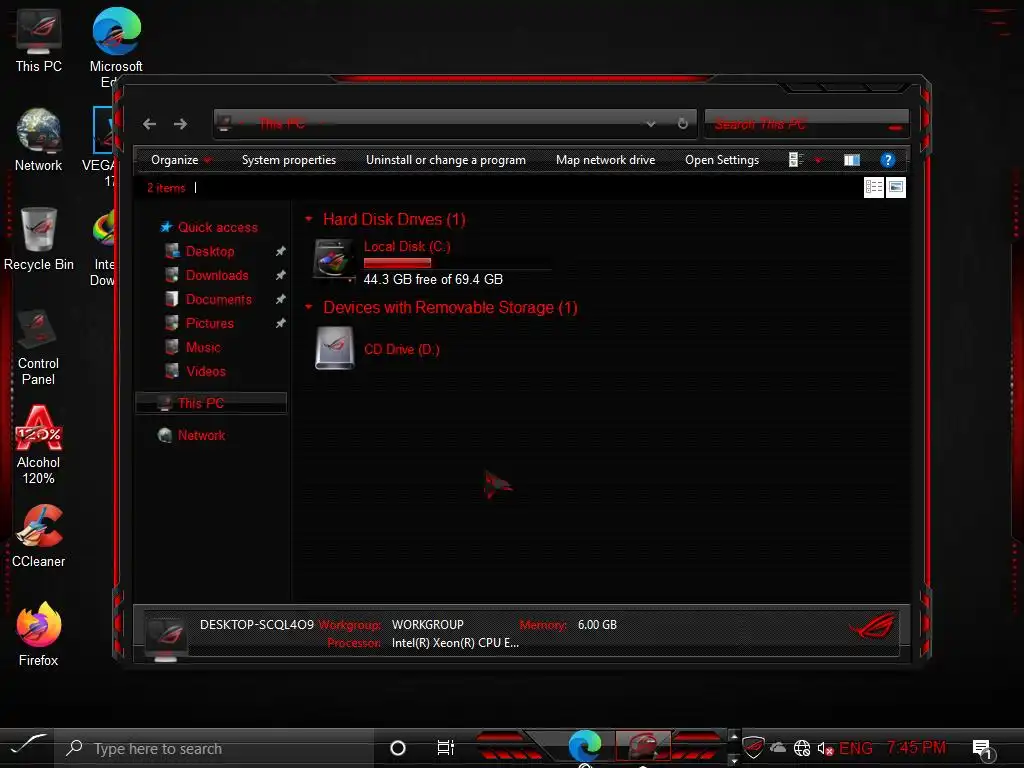Viewport: 1024px width, 768px height.
Task: Open the OneDrive cloud tray icon
Action: 778,748
